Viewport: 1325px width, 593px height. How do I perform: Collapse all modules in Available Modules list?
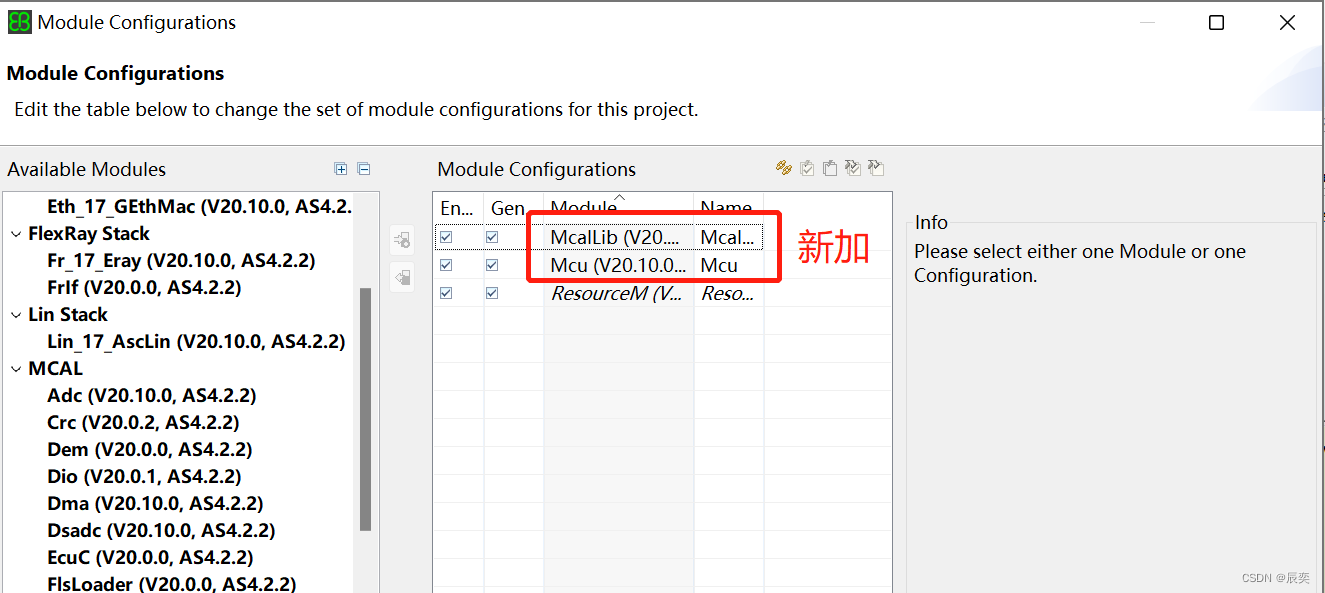click(364, 169)
